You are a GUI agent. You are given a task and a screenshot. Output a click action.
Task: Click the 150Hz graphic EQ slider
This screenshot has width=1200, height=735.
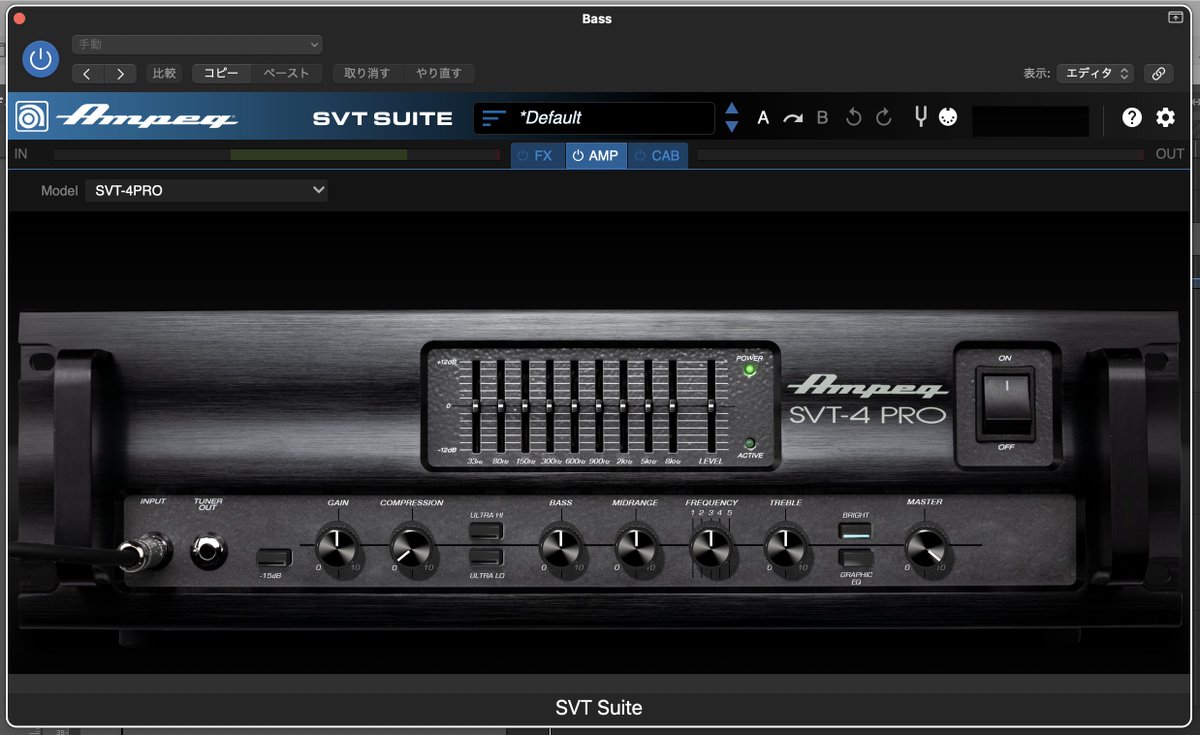point(525,405)
